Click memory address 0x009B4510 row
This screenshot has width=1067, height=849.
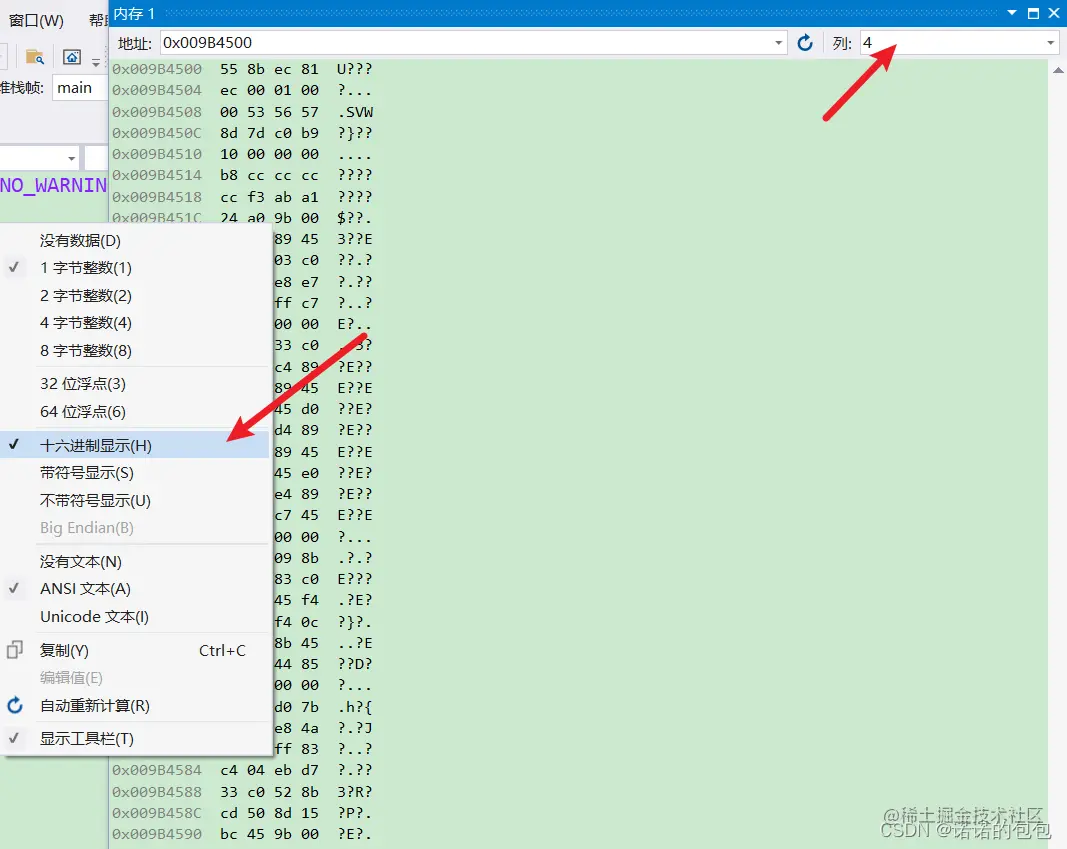(x=157, y=154)
